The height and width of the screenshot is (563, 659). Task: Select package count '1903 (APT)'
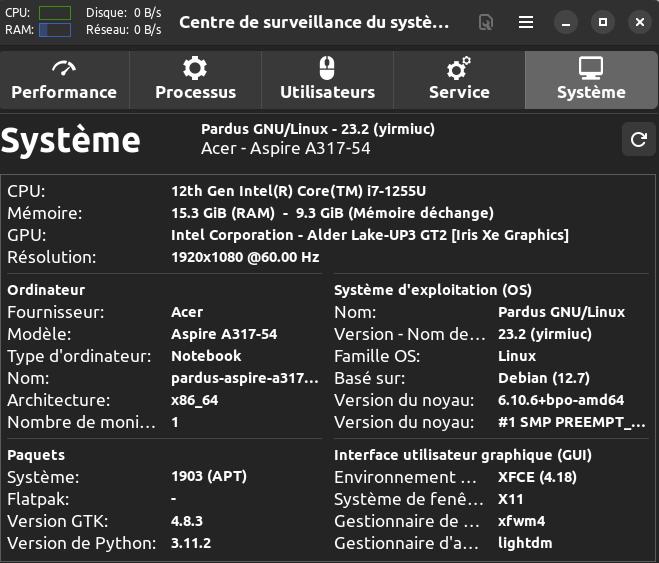(x=209, y=476)
